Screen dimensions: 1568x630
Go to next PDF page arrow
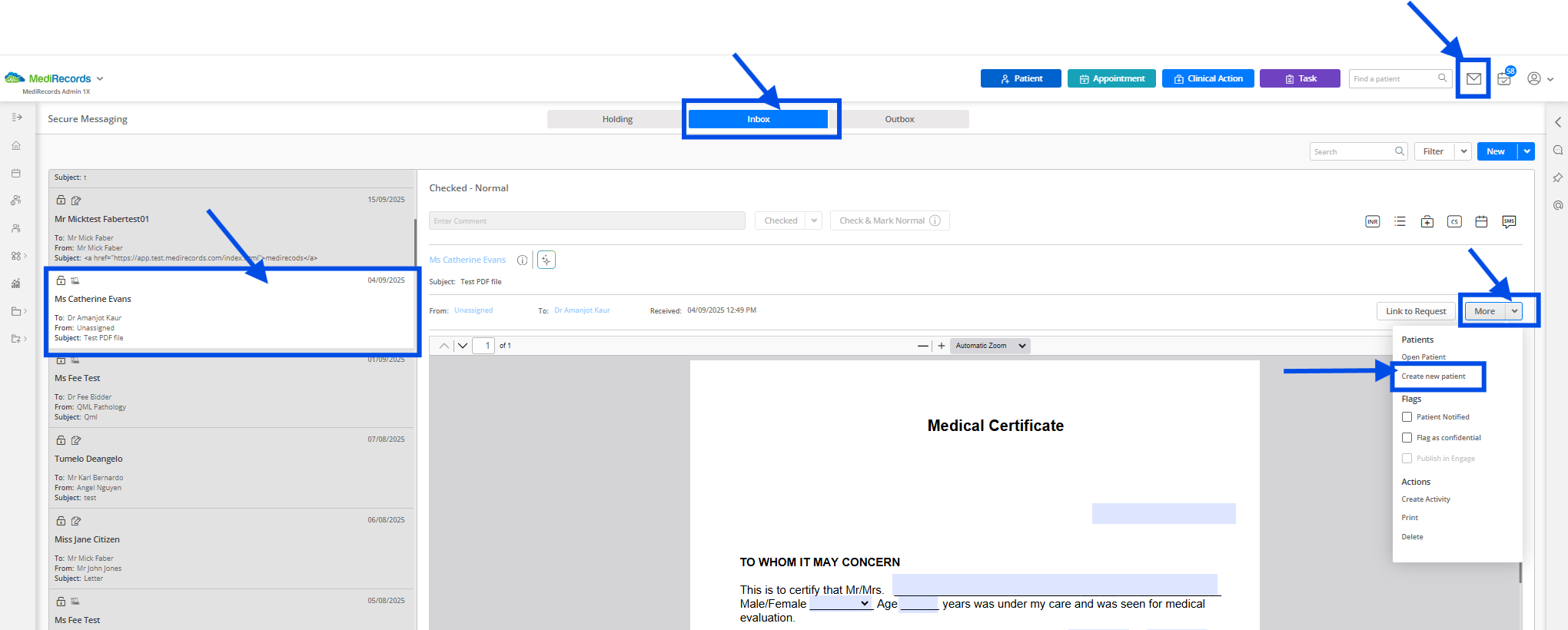463,346
